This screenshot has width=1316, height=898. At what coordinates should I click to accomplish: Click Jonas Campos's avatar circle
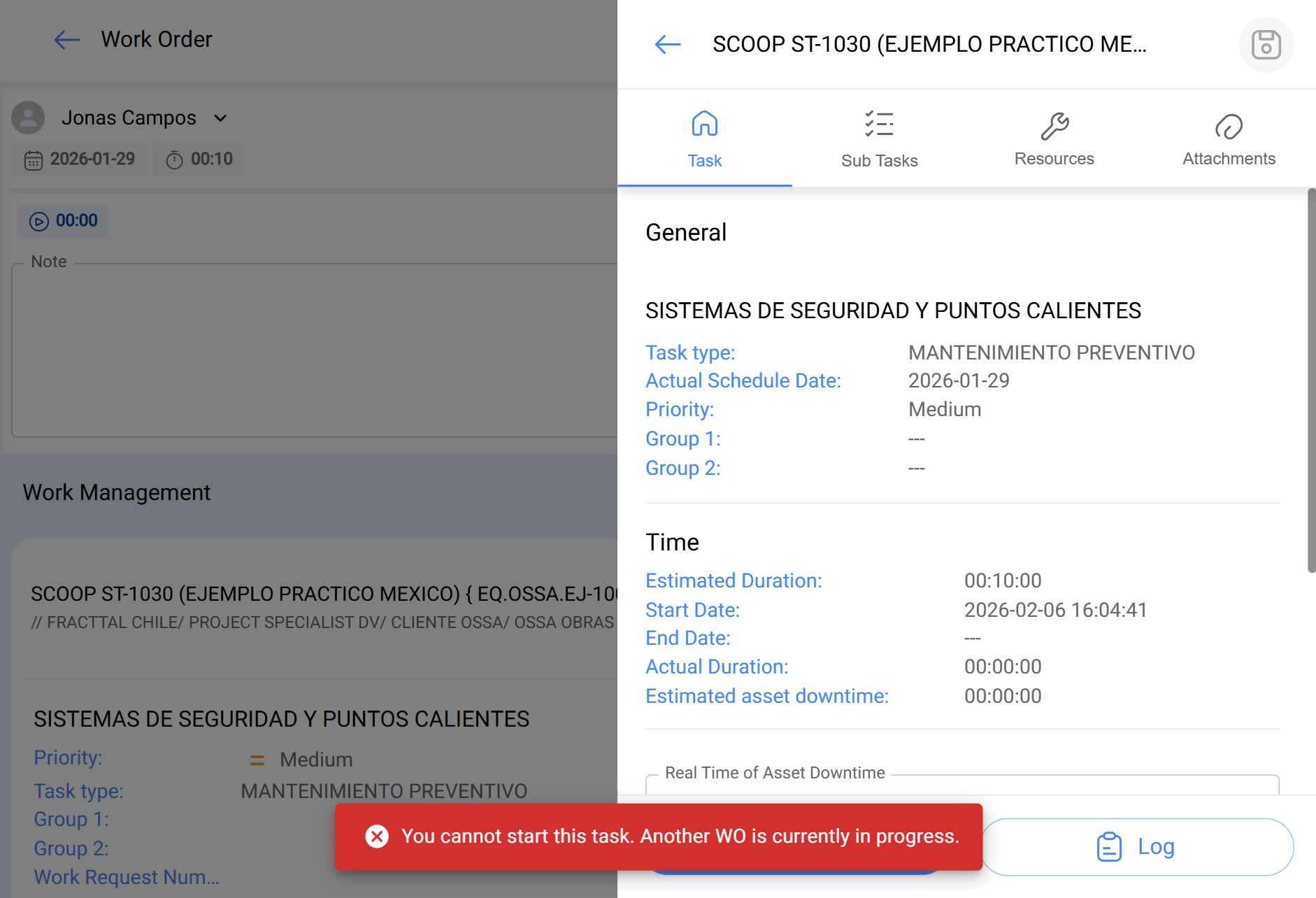click(x=28, y=117)
